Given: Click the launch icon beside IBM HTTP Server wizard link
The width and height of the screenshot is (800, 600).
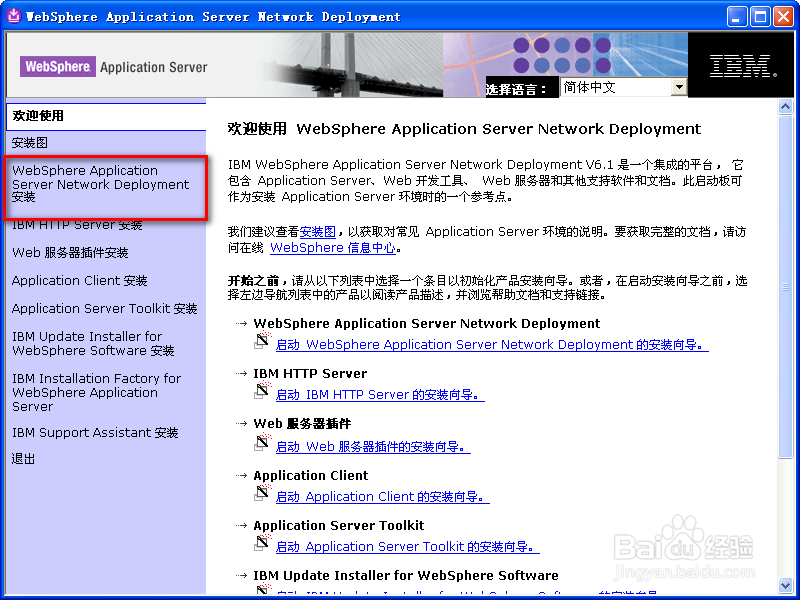Looking at the screenshot, I should 263,390.
